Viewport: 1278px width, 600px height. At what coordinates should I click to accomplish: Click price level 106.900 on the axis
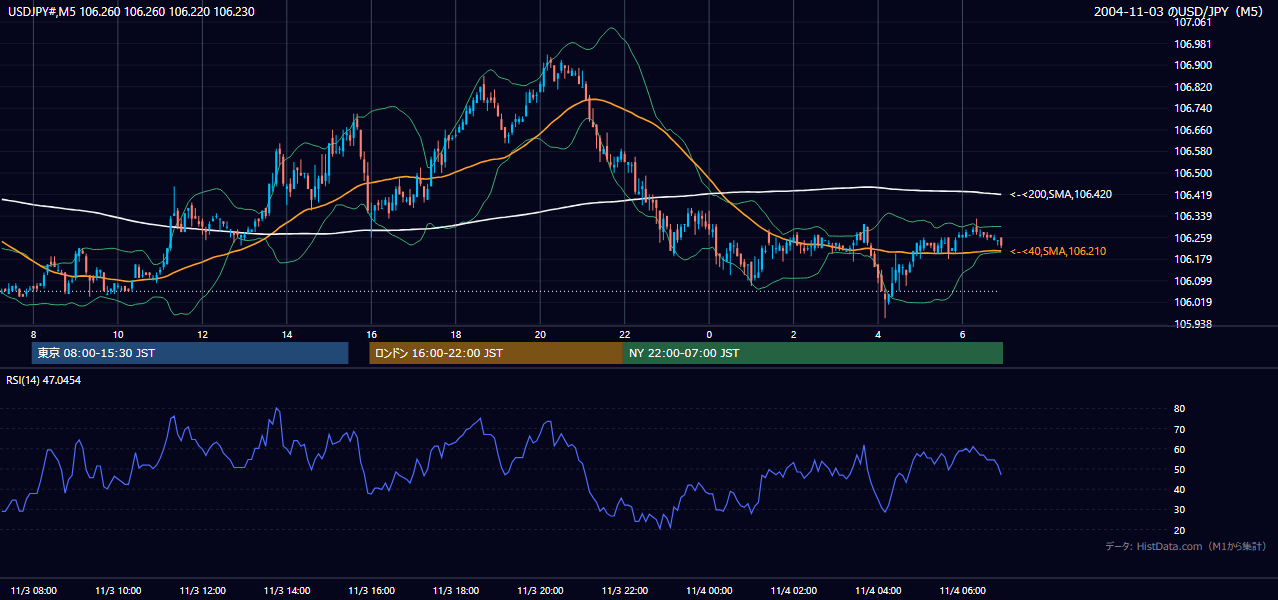coord(1194,65)
